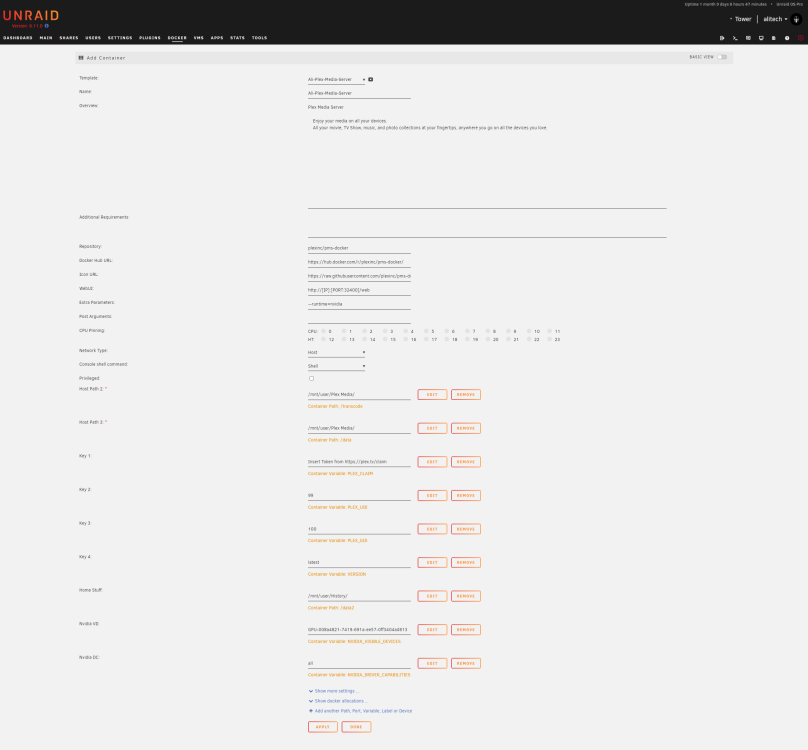The width and height of the screenshot is (808, 750).
Task: Click the Add Container grid icon
Action: [81, 58]
